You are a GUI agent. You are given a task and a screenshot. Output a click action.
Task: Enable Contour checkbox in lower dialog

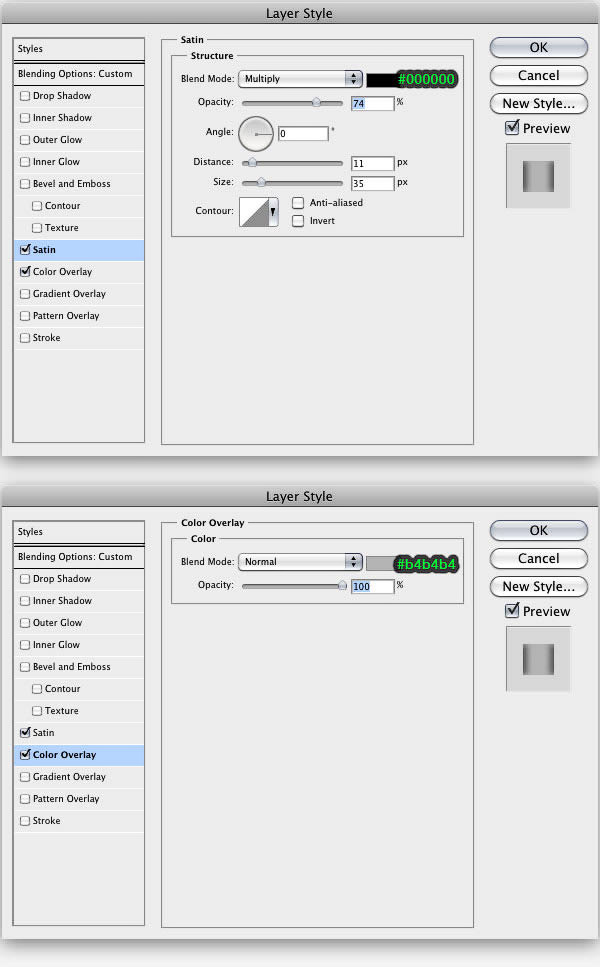(37, 689)
